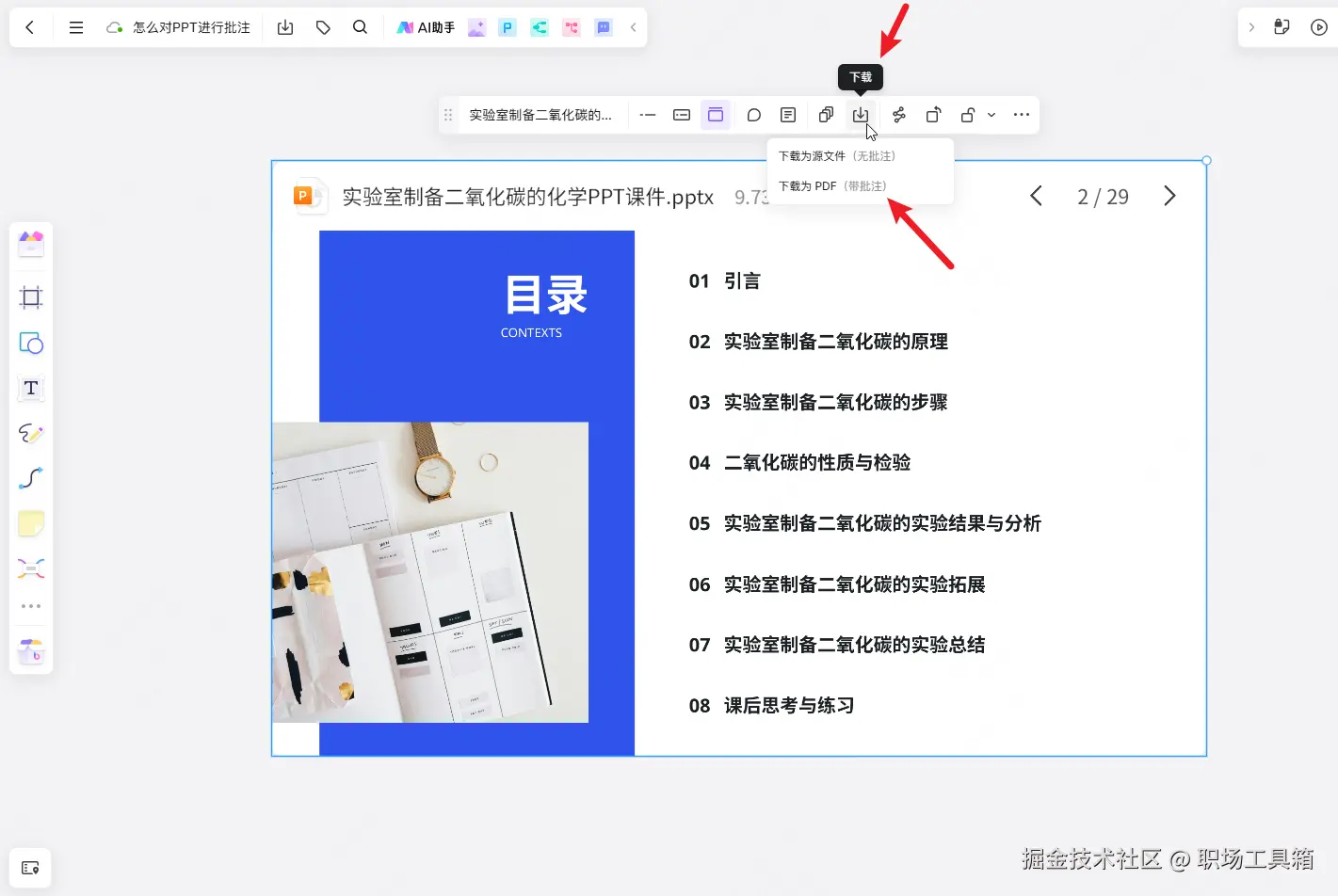Click the blue P presentation icon
This screenshot has width=1338, height=896.
[508, 27]
